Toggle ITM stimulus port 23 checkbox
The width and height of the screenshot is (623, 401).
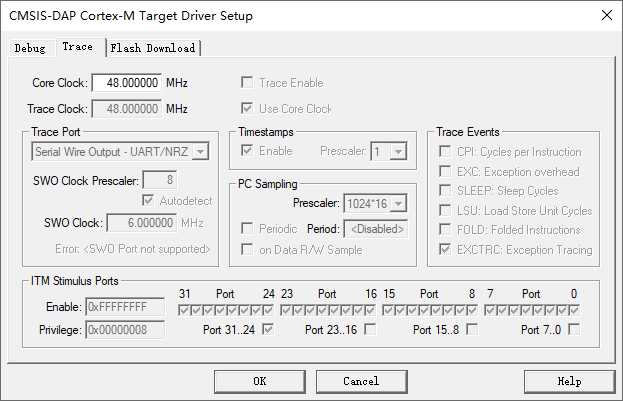click(286, 310)
